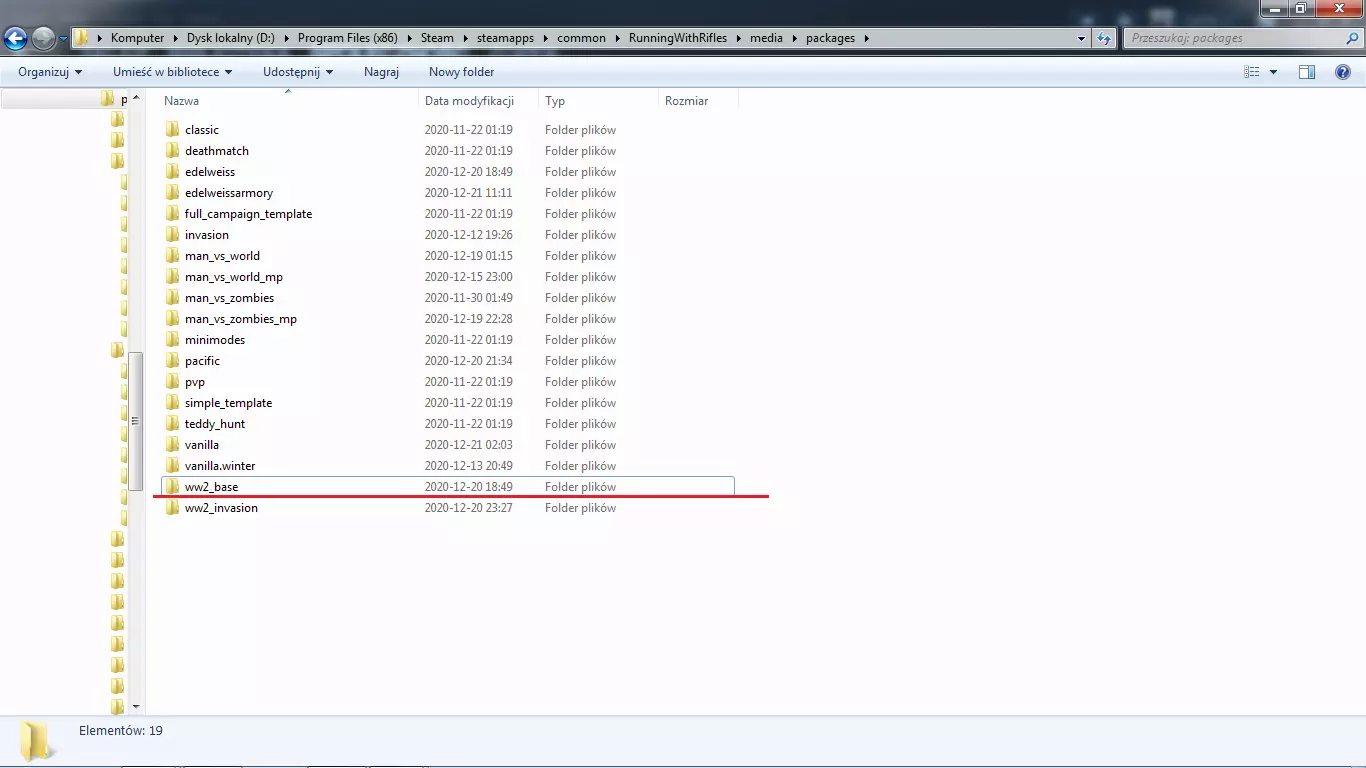Click the date 2020-12-15 23:00
Screen dimensions: 1366x768
click(x=468, y=276)
